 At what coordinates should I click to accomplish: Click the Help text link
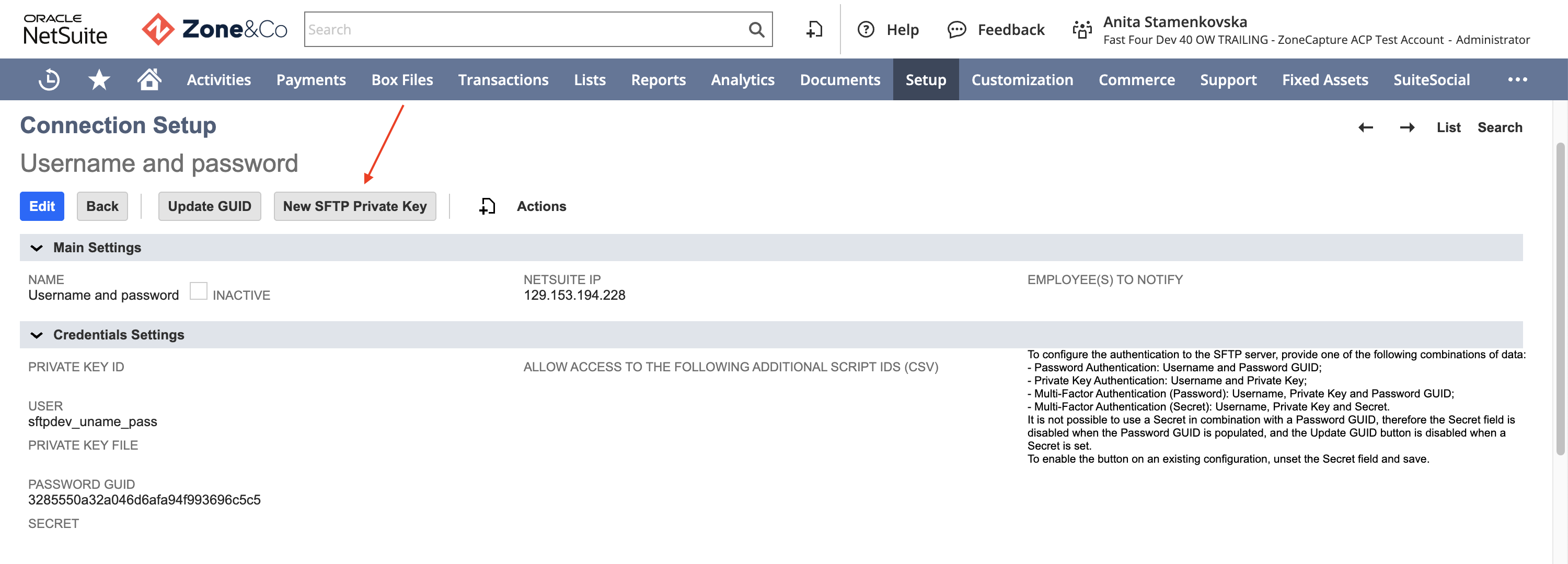click(902, 29)
